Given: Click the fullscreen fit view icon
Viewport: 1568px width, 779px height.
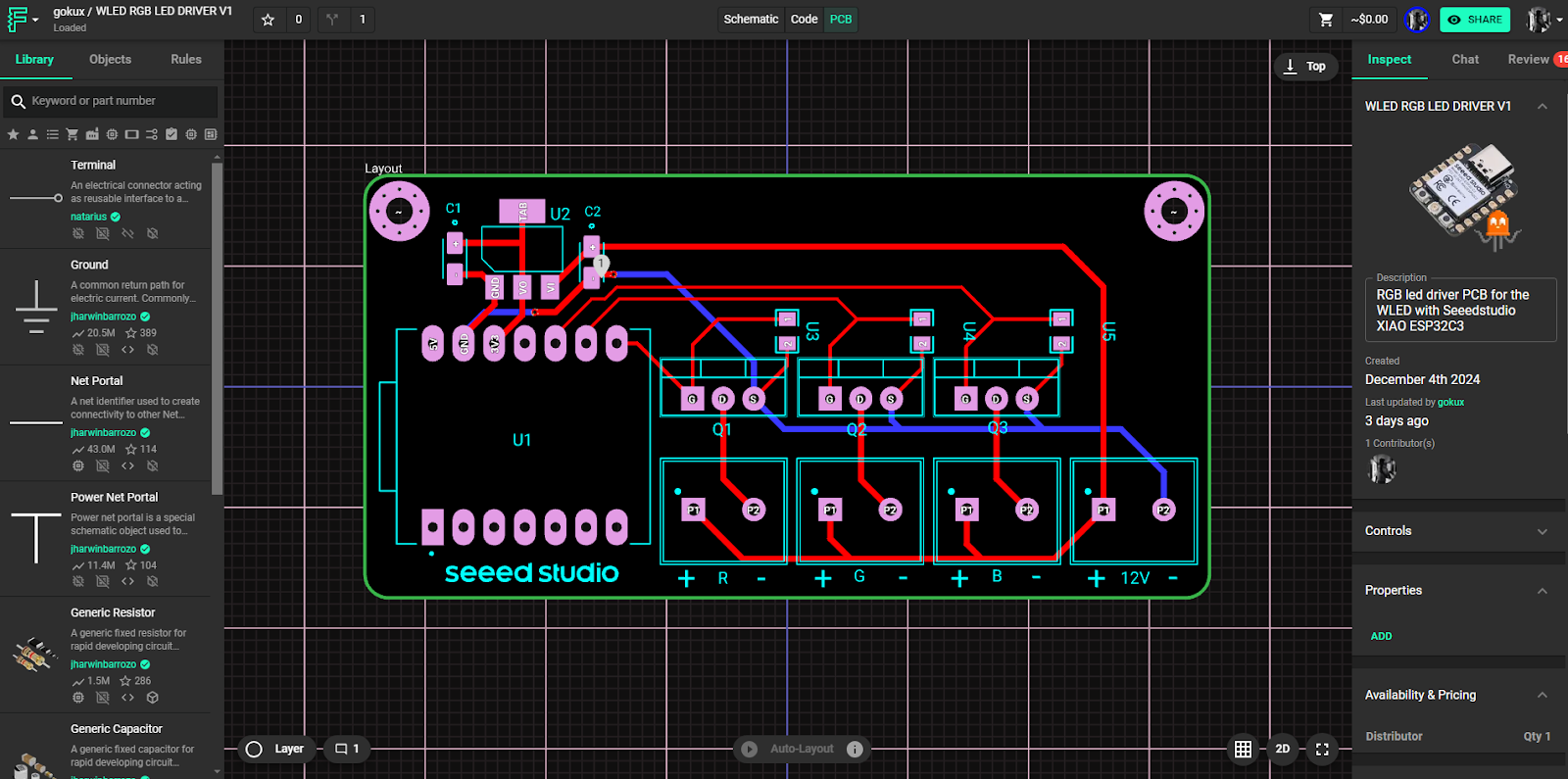Looking at the screenshot, I should [1322, 749].
